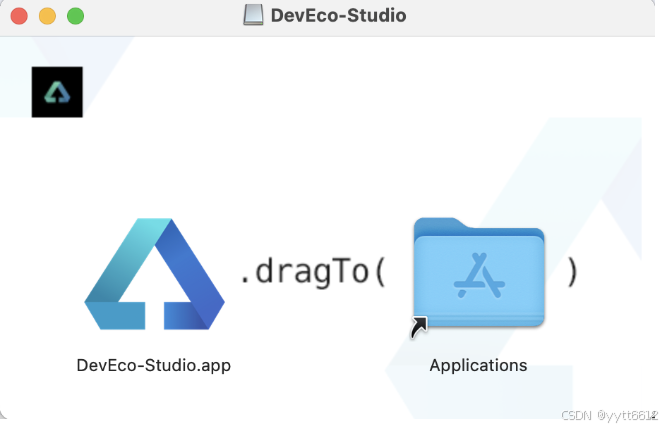Select the Applications folder shortcut icon
Screen dimensions: 663x429
[x=478, y=278]
